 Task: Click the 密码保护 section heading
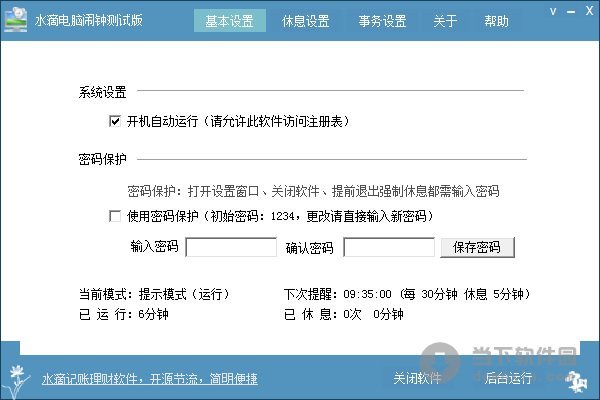(x=102, y=159)
